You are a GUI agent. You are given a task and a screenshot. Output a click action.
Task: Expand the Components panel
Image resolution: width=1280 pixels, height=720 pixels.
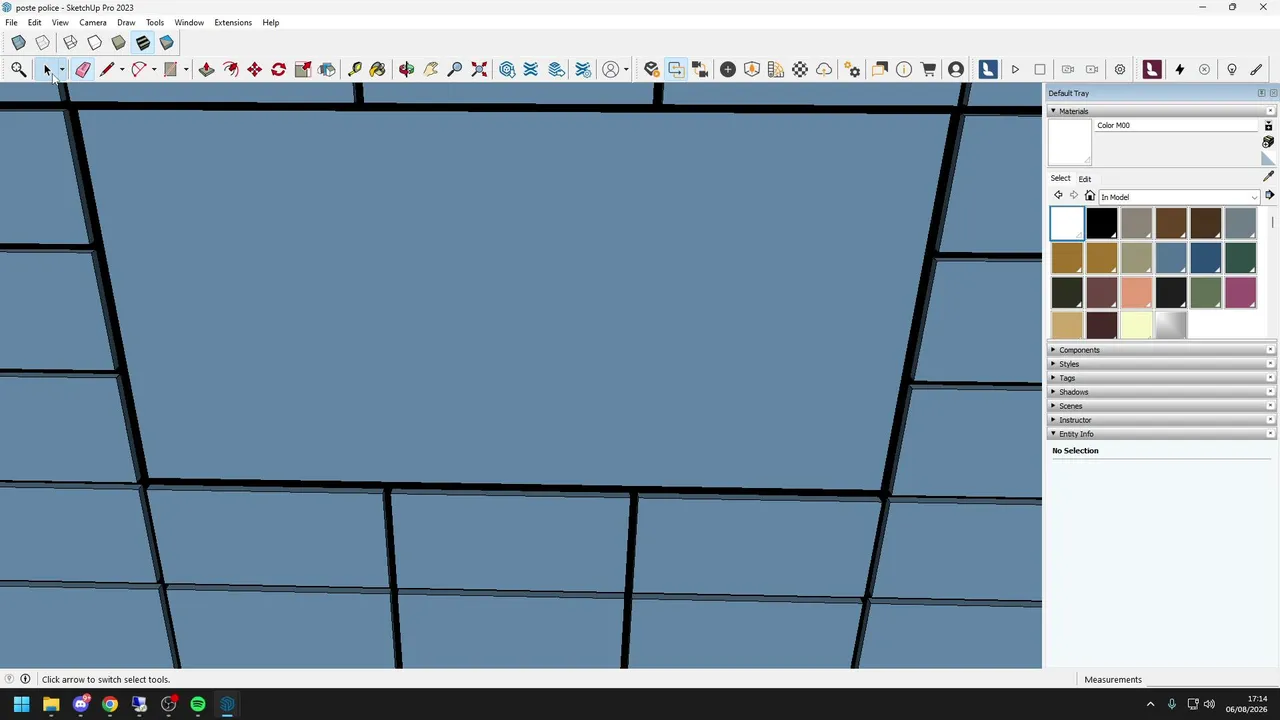point(1161,350)
